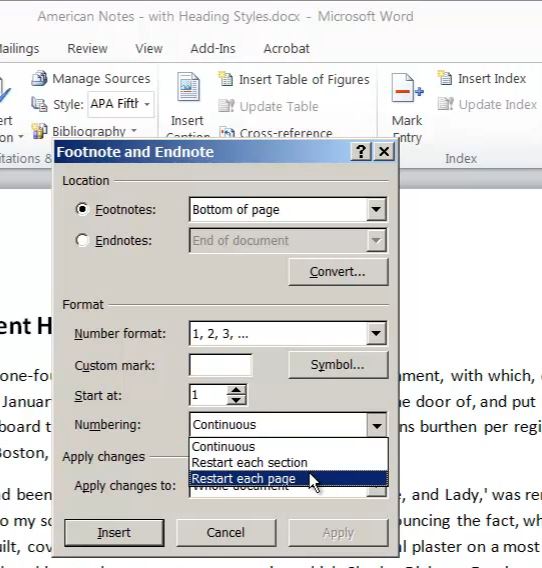This screenshot has height=568, width=542.
Task: Click the Manage Sources icon
Action: click(39, 79)
